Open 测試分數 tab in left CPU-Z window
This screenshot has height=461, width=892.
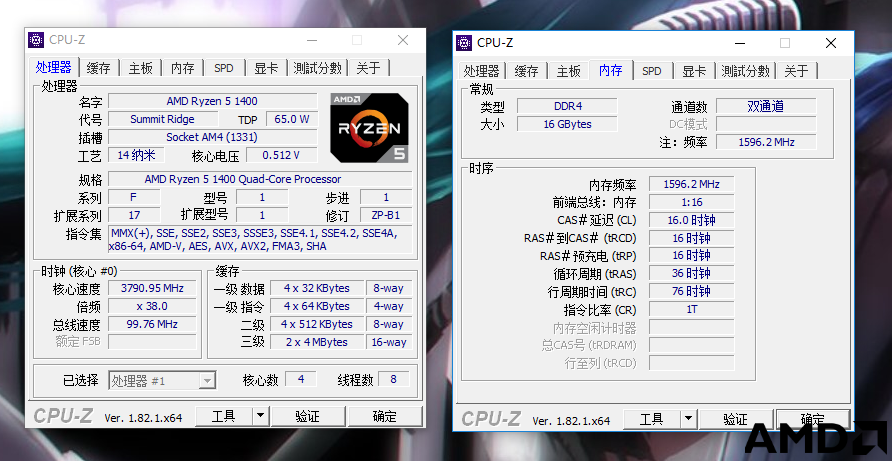[x=317, y=68]
